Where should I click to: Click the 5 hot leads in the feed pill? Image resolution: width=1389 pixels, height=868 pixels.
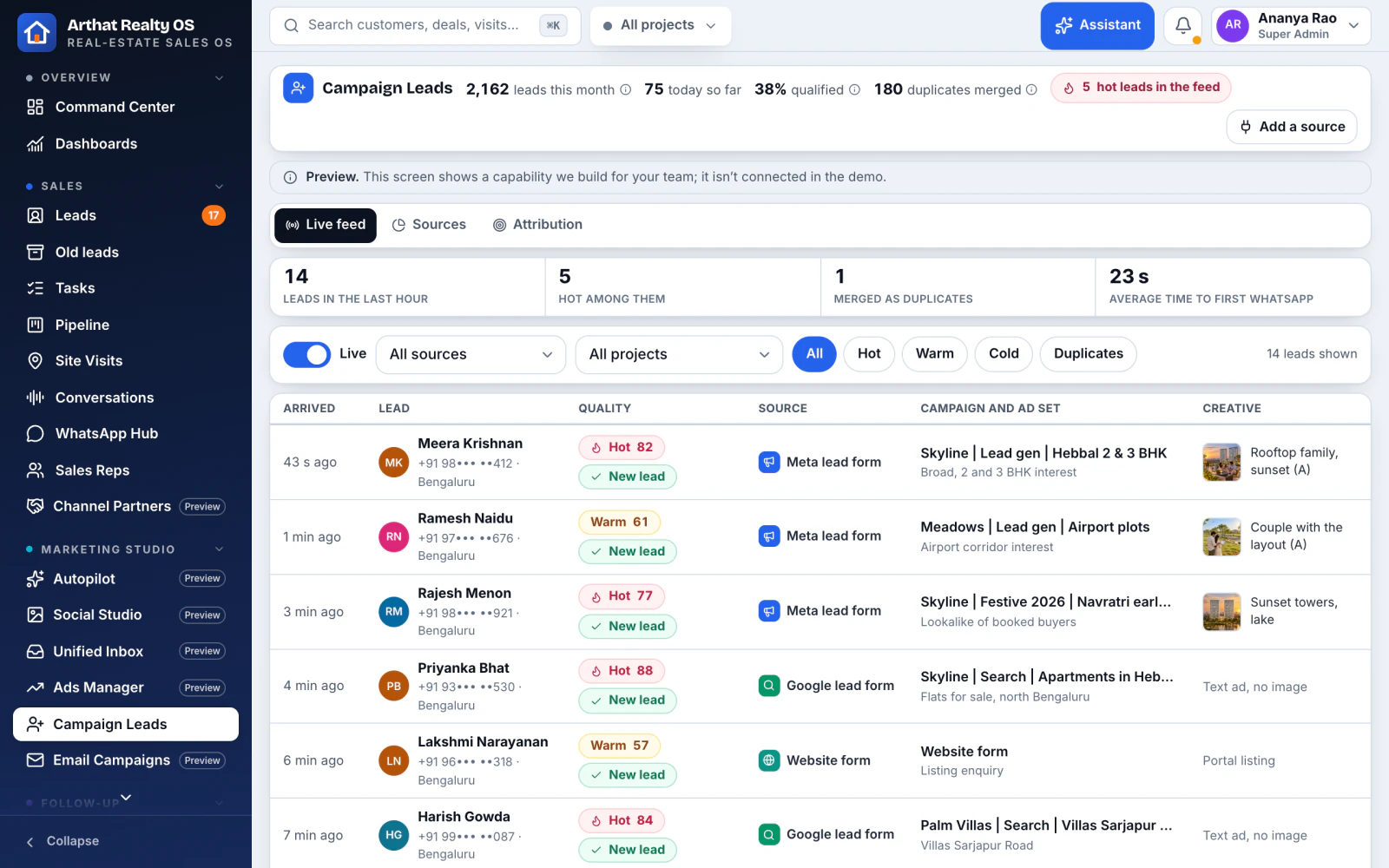1141,88
